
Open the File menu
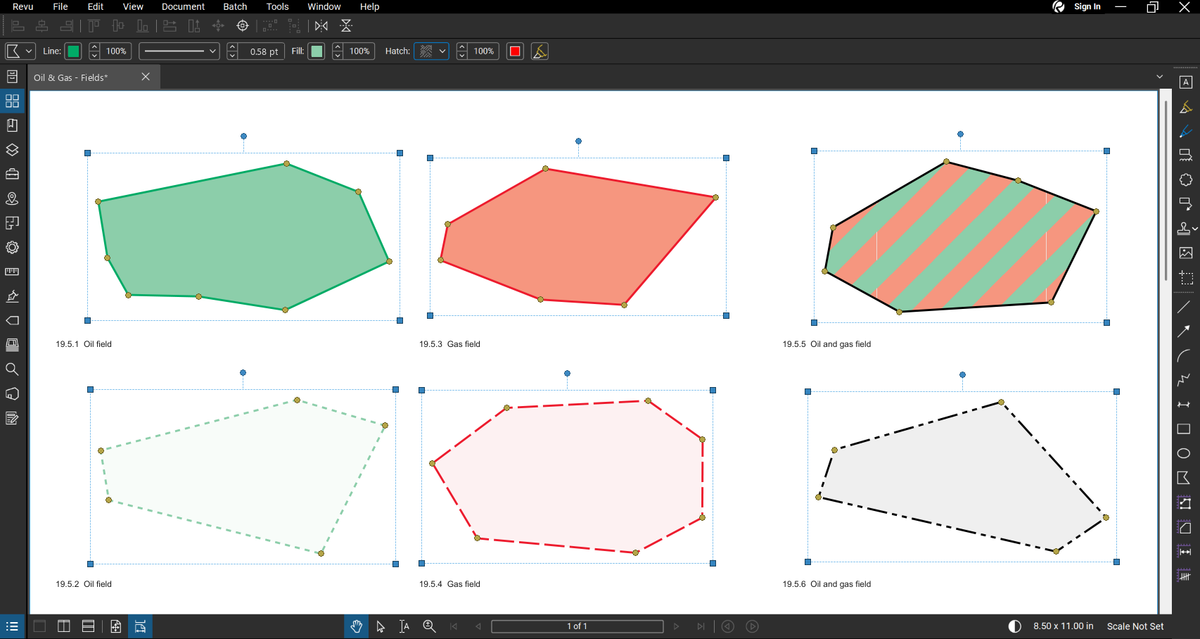pos(60,7)
